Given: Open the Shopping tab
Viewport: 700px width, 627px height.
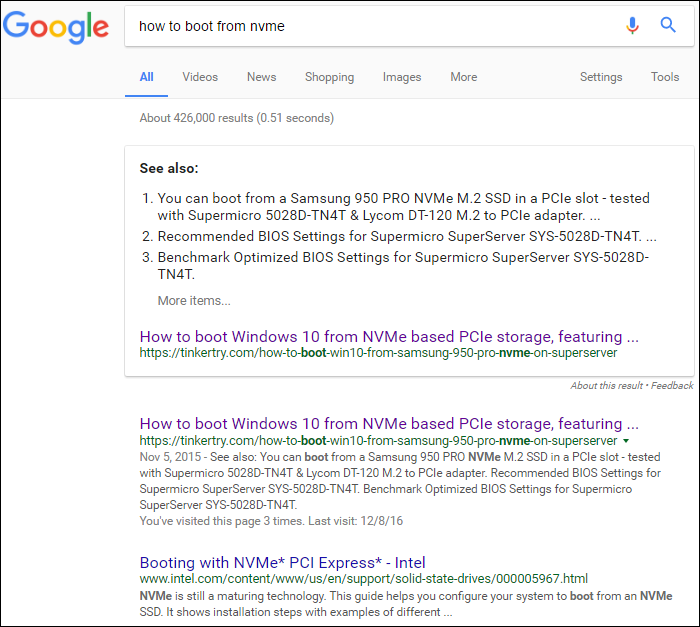Looking at the screenshot, I should [x=329, y=77].
